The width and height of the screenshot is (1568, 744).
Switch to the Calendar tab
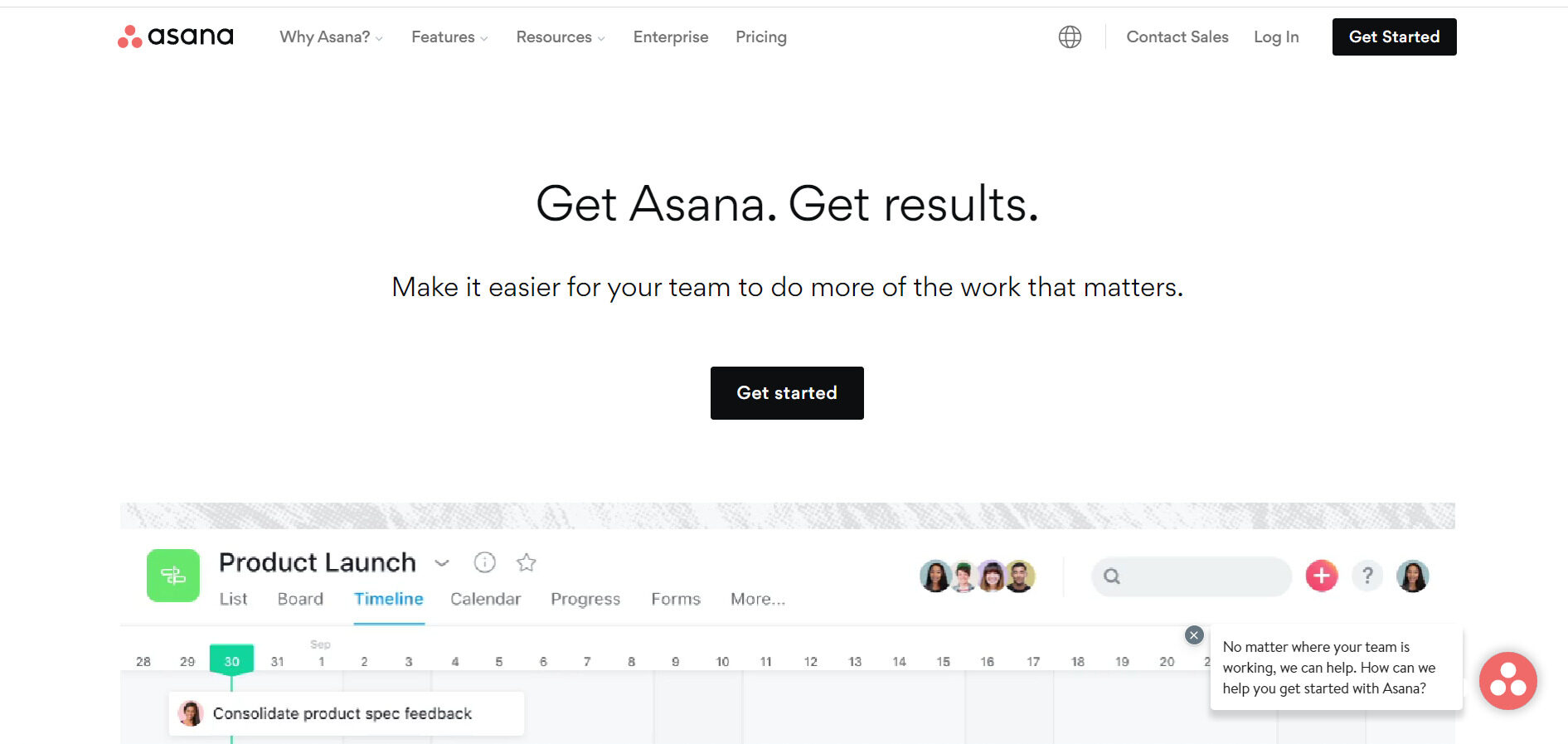[485, 599]
